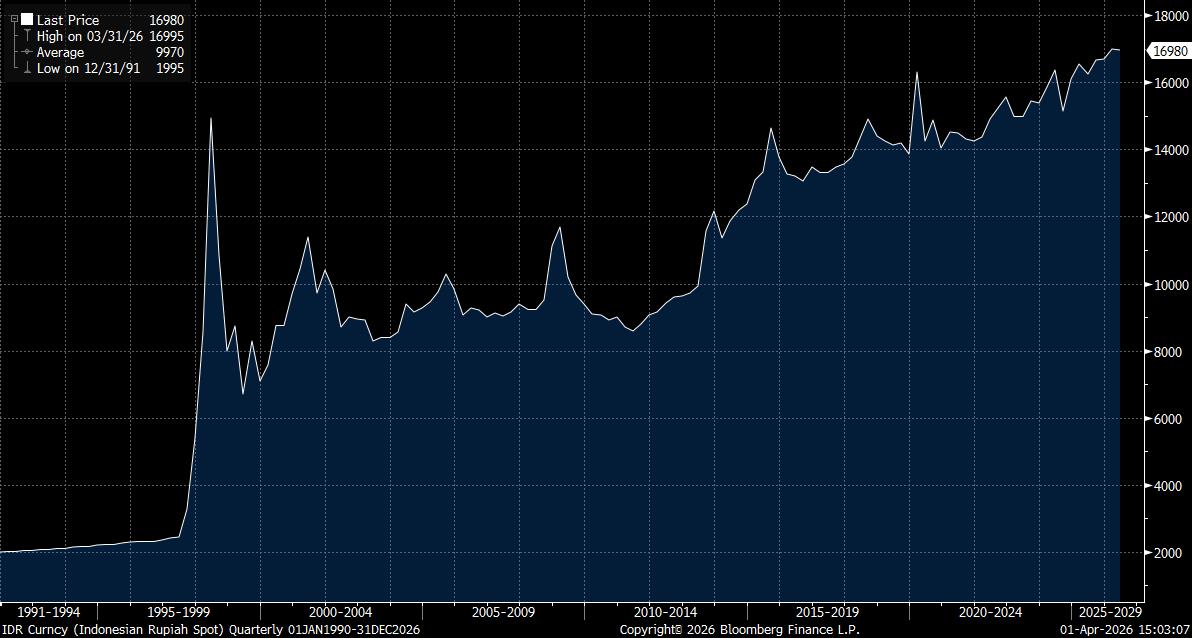Select the High on 03/31/26 legend entry
Viewport: 1192px width, 638px height.
point(91,36)
